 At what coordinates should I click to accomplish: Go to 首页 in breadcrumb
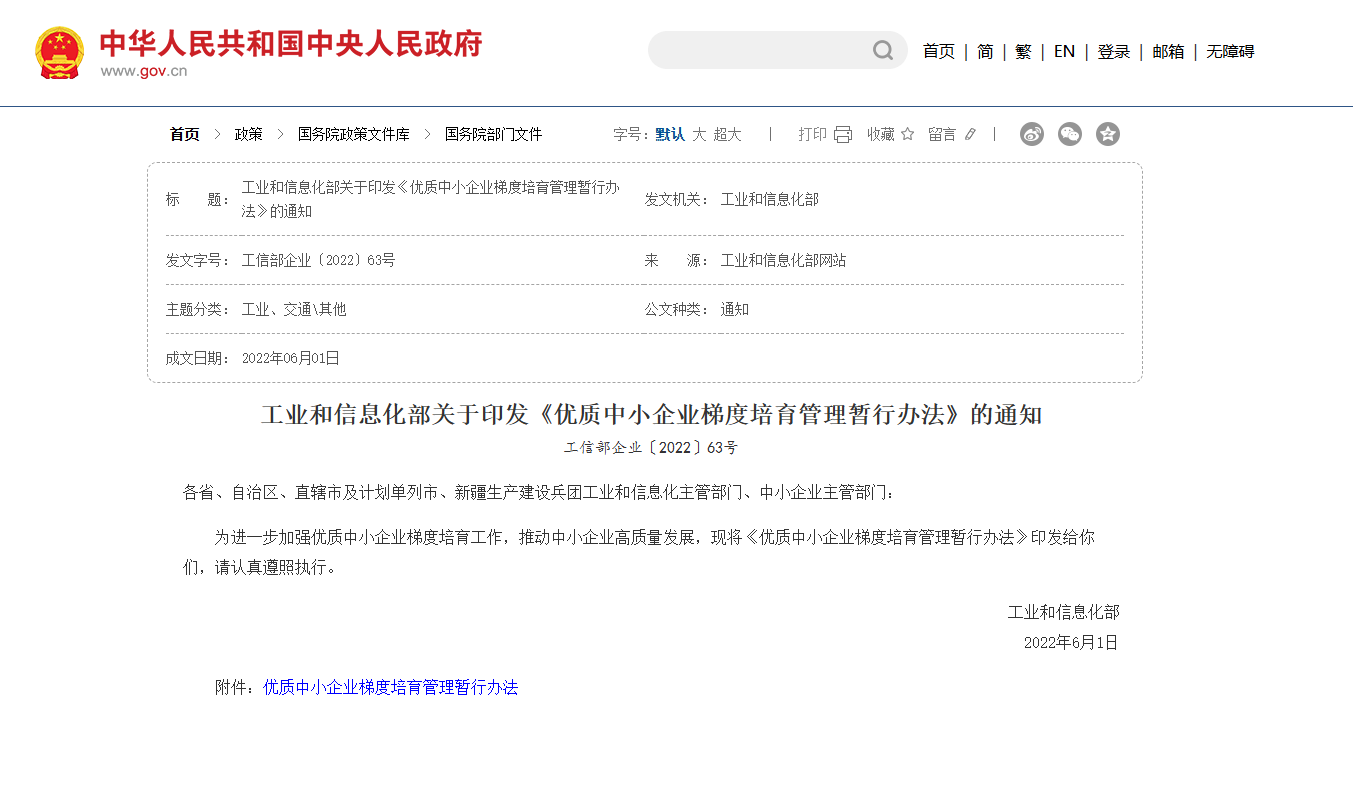(184, 134)
